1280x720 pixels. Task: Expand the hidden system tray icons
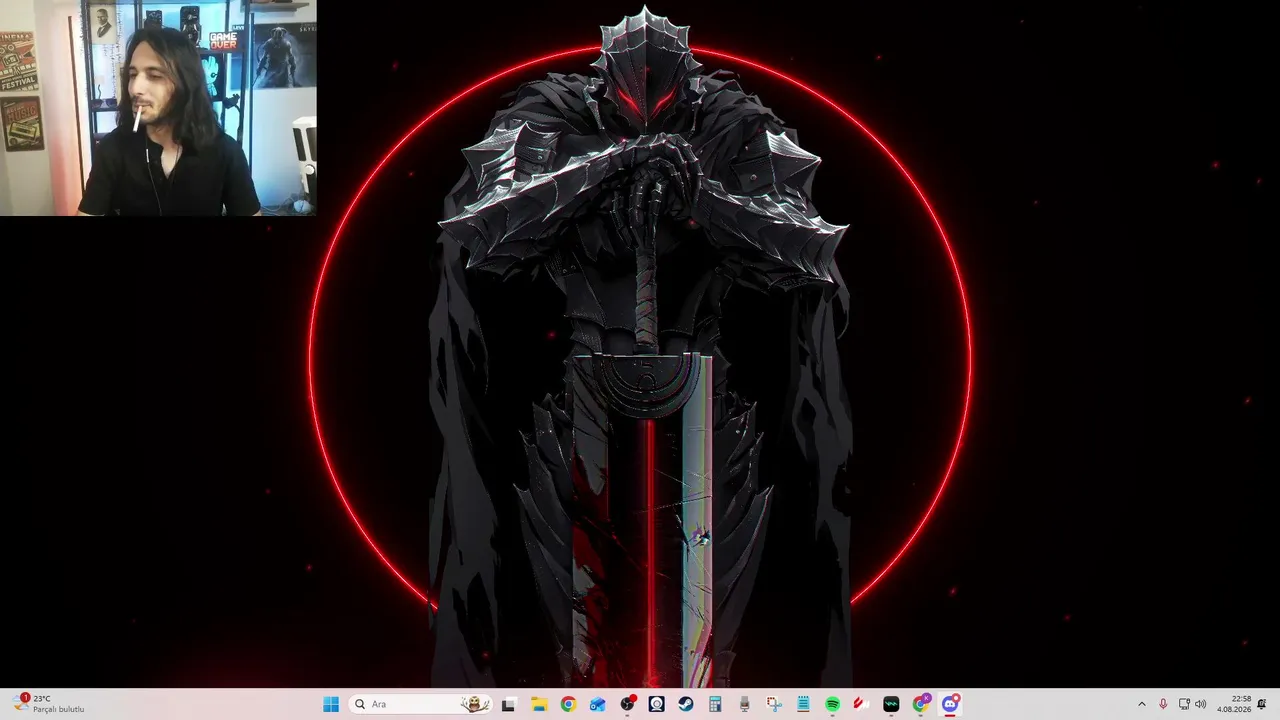click(x=1142, y=704)
